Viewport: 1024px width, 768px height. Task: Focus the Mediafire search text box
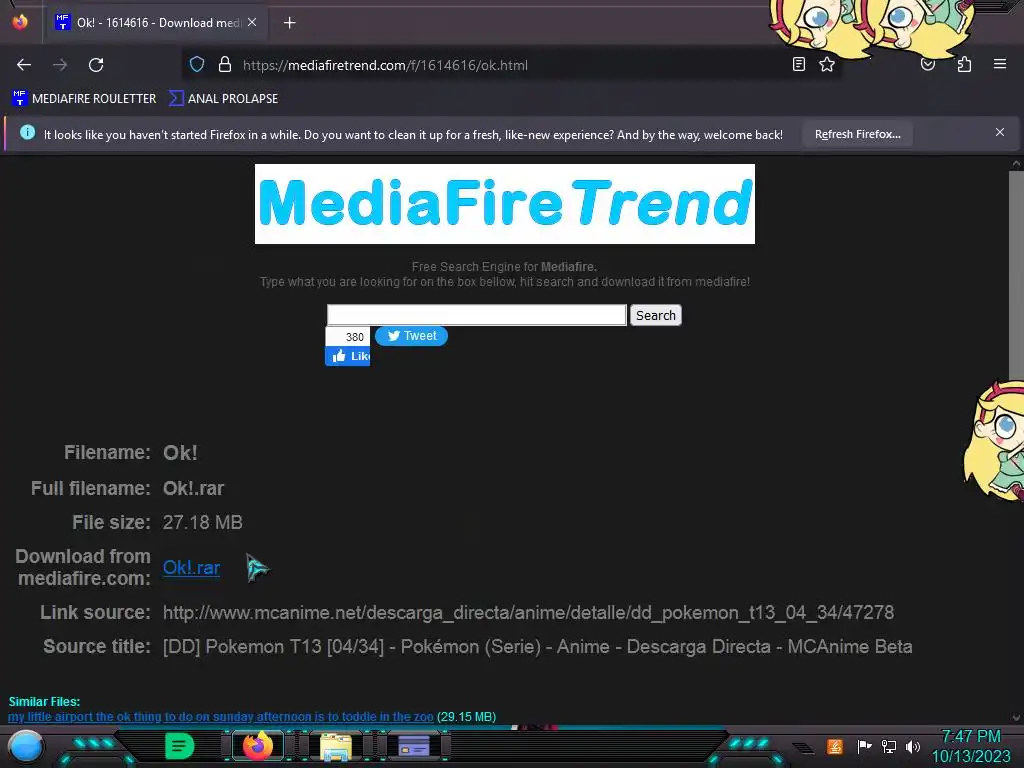pos(477,315)
